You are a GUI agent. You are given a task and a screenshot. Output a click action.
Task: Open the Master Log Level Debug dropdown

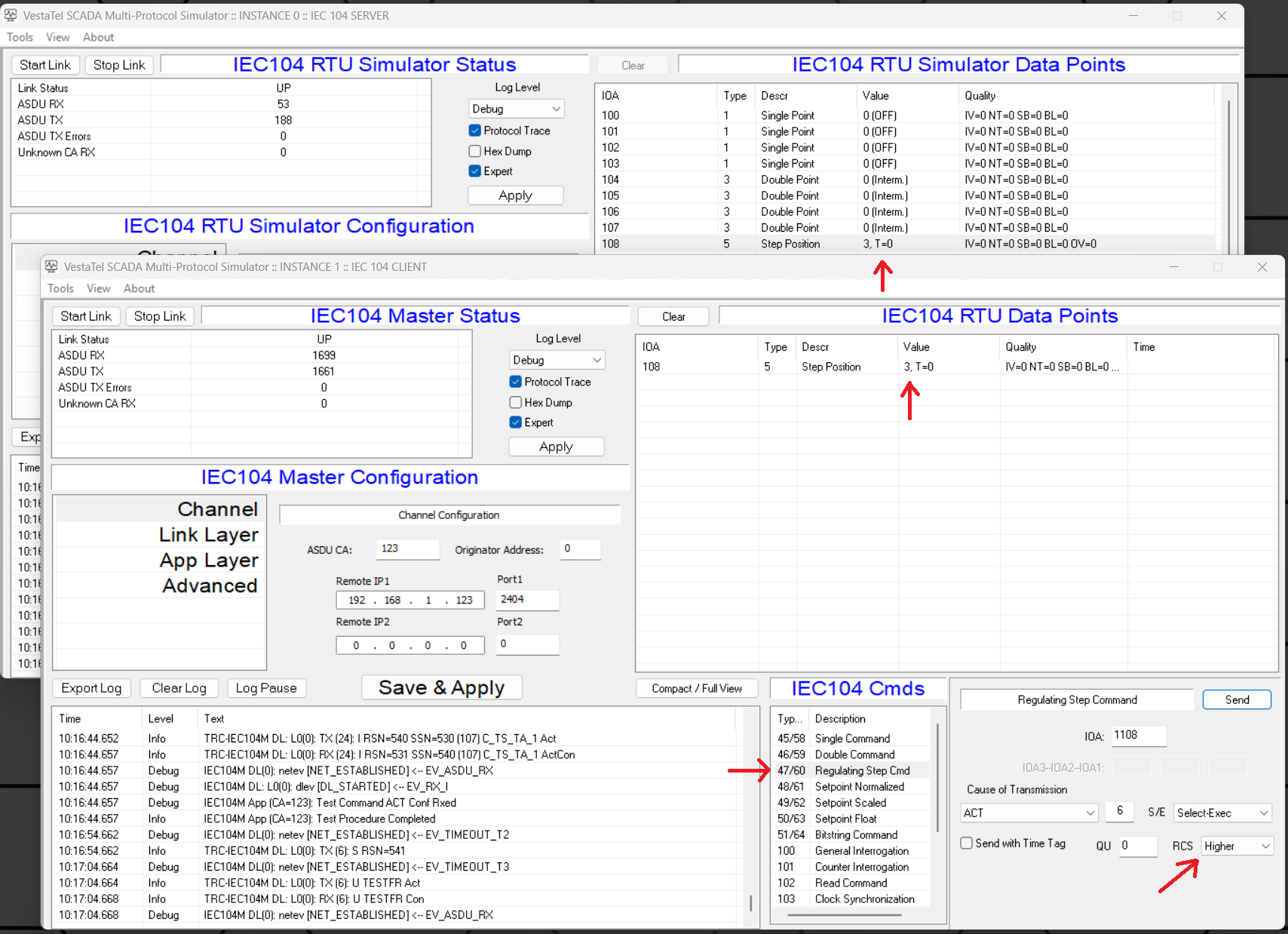click(557, 361)
